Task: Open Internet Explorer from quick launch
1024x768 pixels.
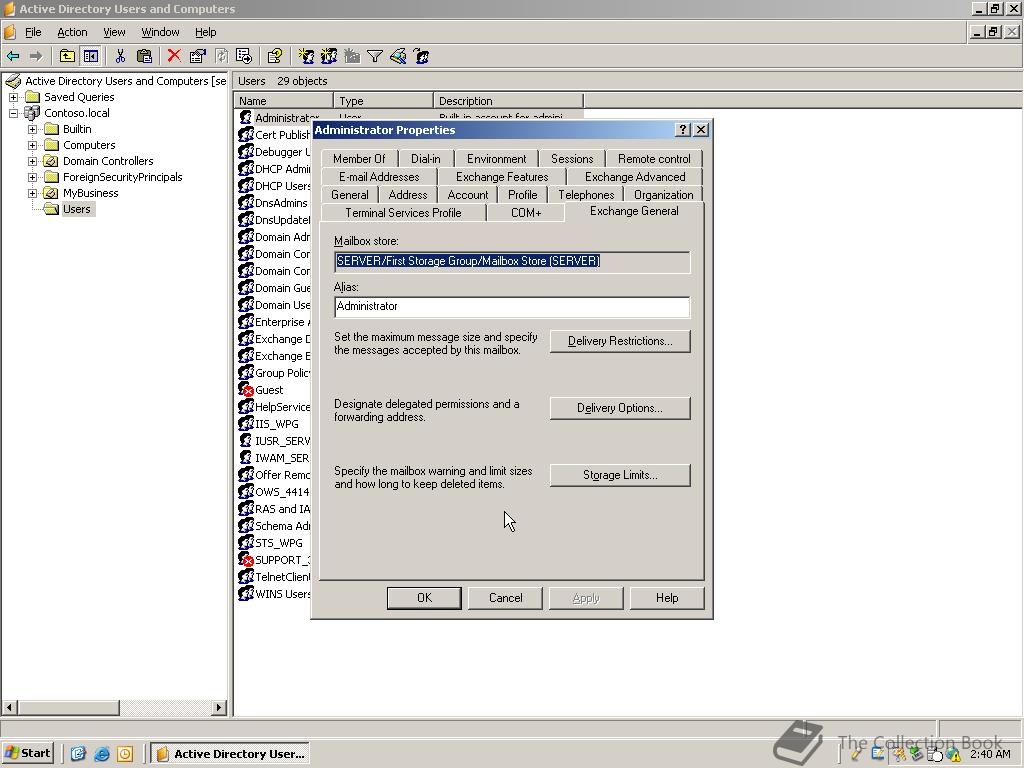Action: pos(102,754)
